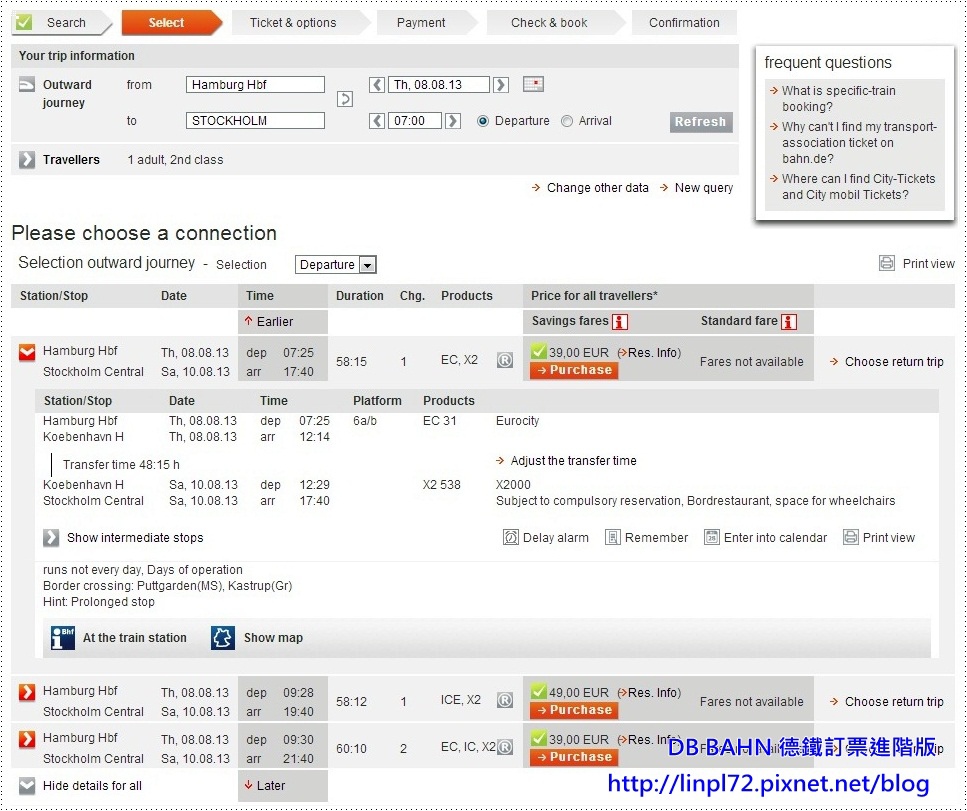Choose return trip for 07:25 connection

[887, 361]
